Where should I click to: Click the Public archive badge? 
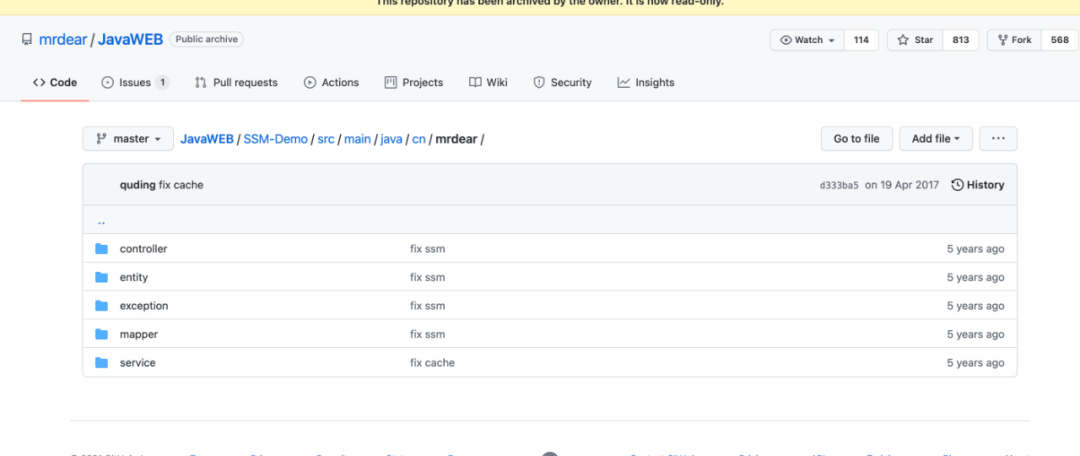pyautogui.click(x=207, y=39)
